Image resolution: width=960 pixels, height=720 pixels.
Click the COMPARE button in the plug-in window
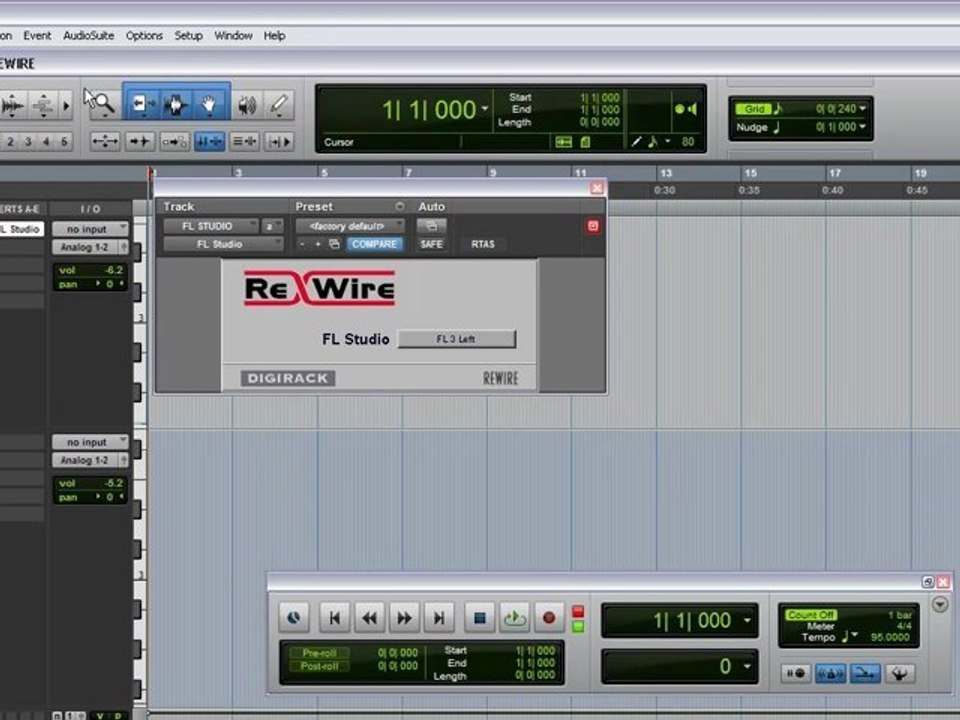(374, 244)
